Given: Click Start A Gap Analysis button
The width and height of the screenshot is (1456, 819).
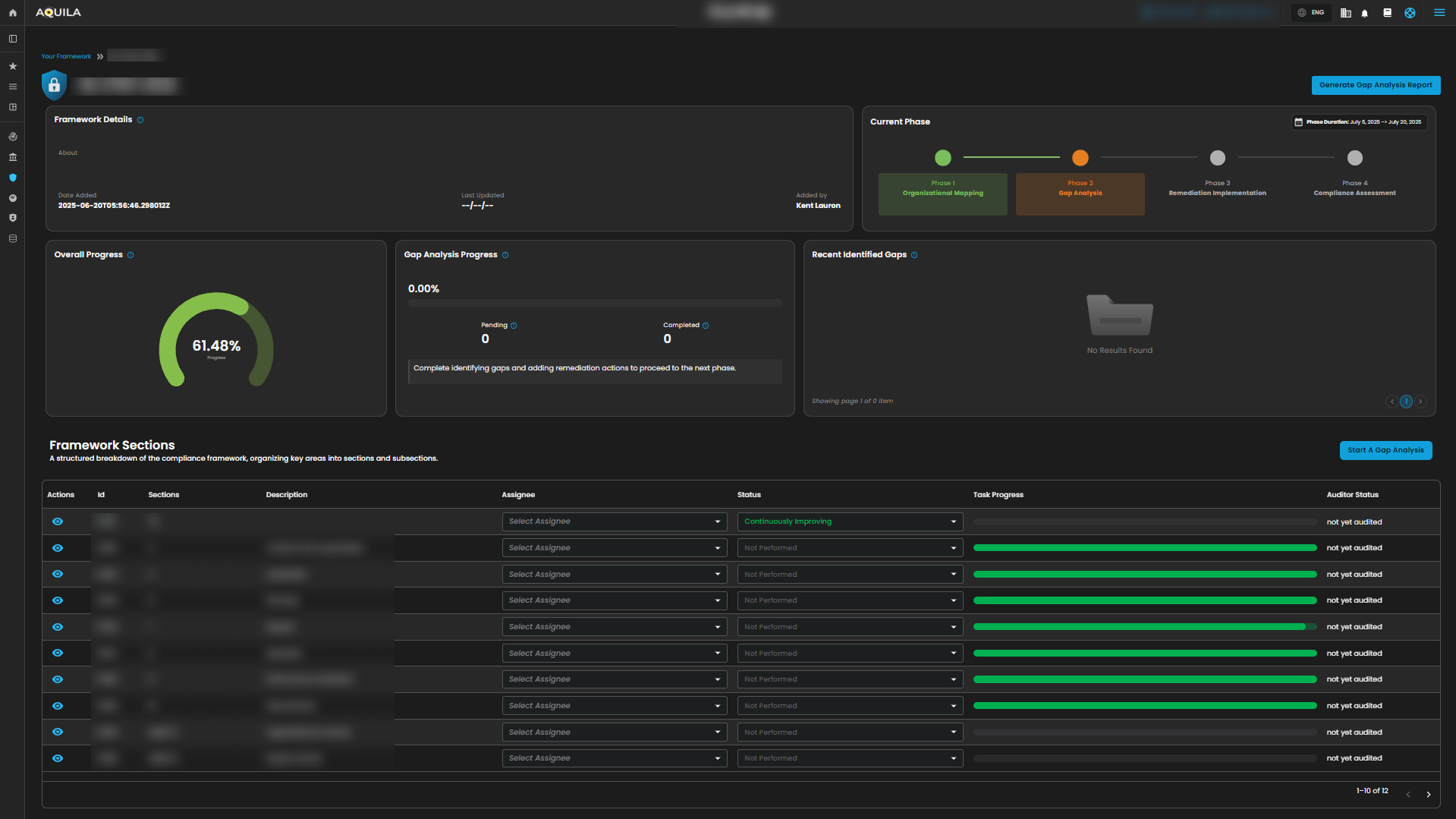Looking at the screenshot, I should pos(1385,450).
